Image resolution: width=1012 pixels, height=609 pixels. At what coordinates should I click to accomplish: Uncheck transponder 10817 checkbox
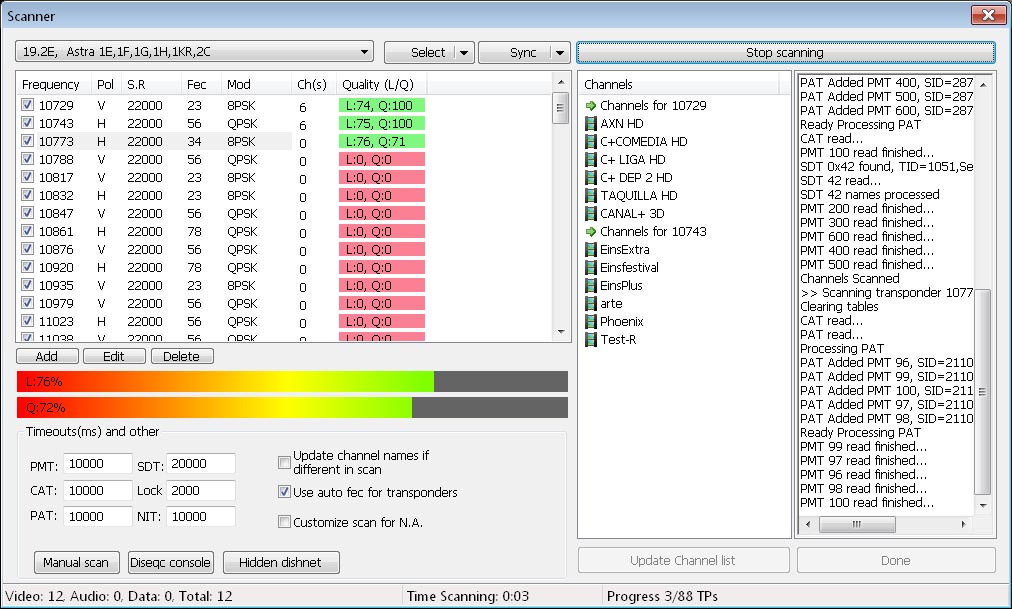tap(27, 177)
